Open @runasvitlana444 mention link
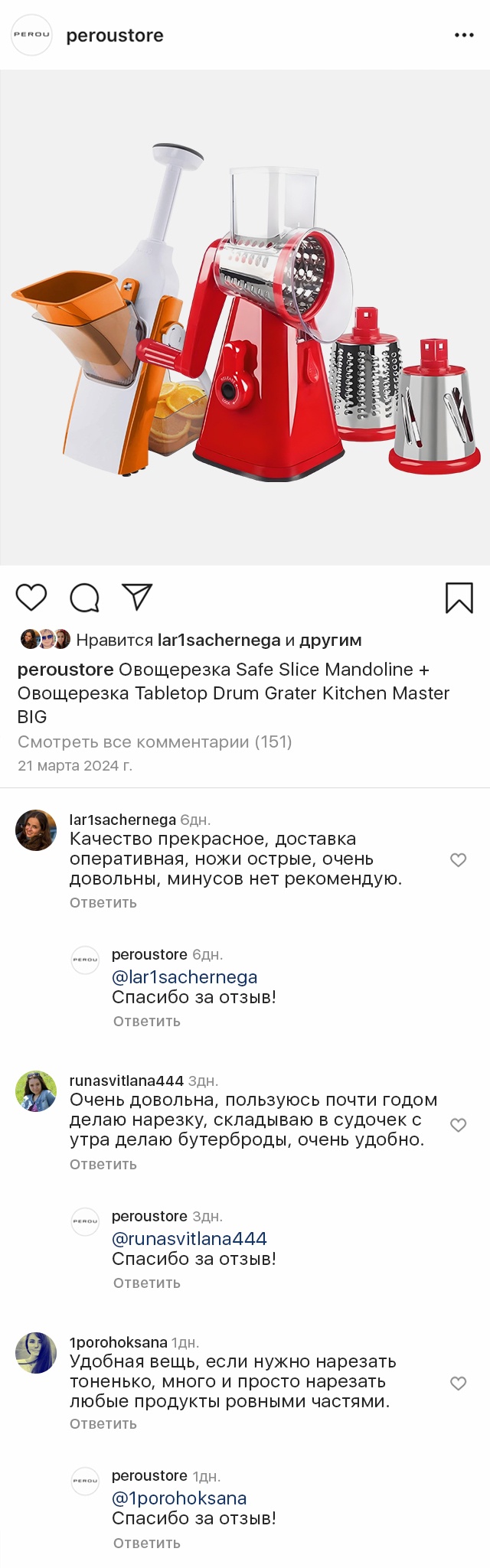Screen dimensions: 490x1568 pos(189,1239)
